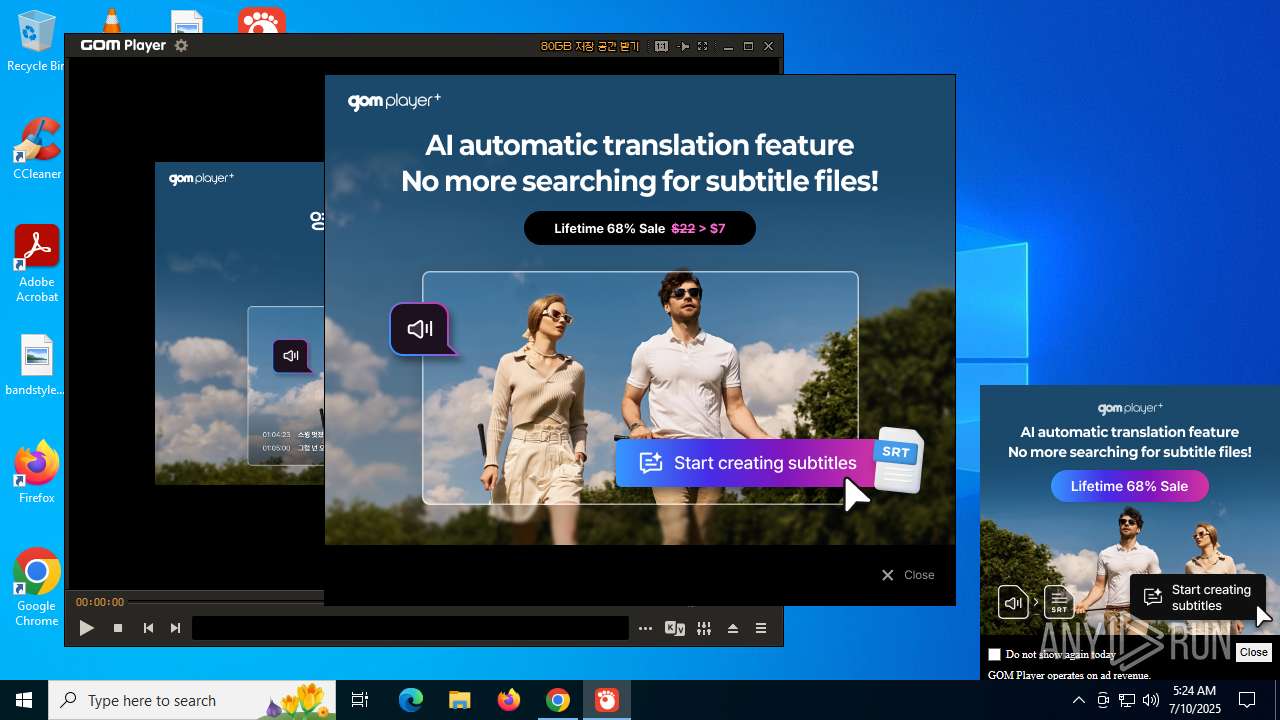Click Start creating subtitles in corner ad
1280x720 pixels.
(1198, 598)
